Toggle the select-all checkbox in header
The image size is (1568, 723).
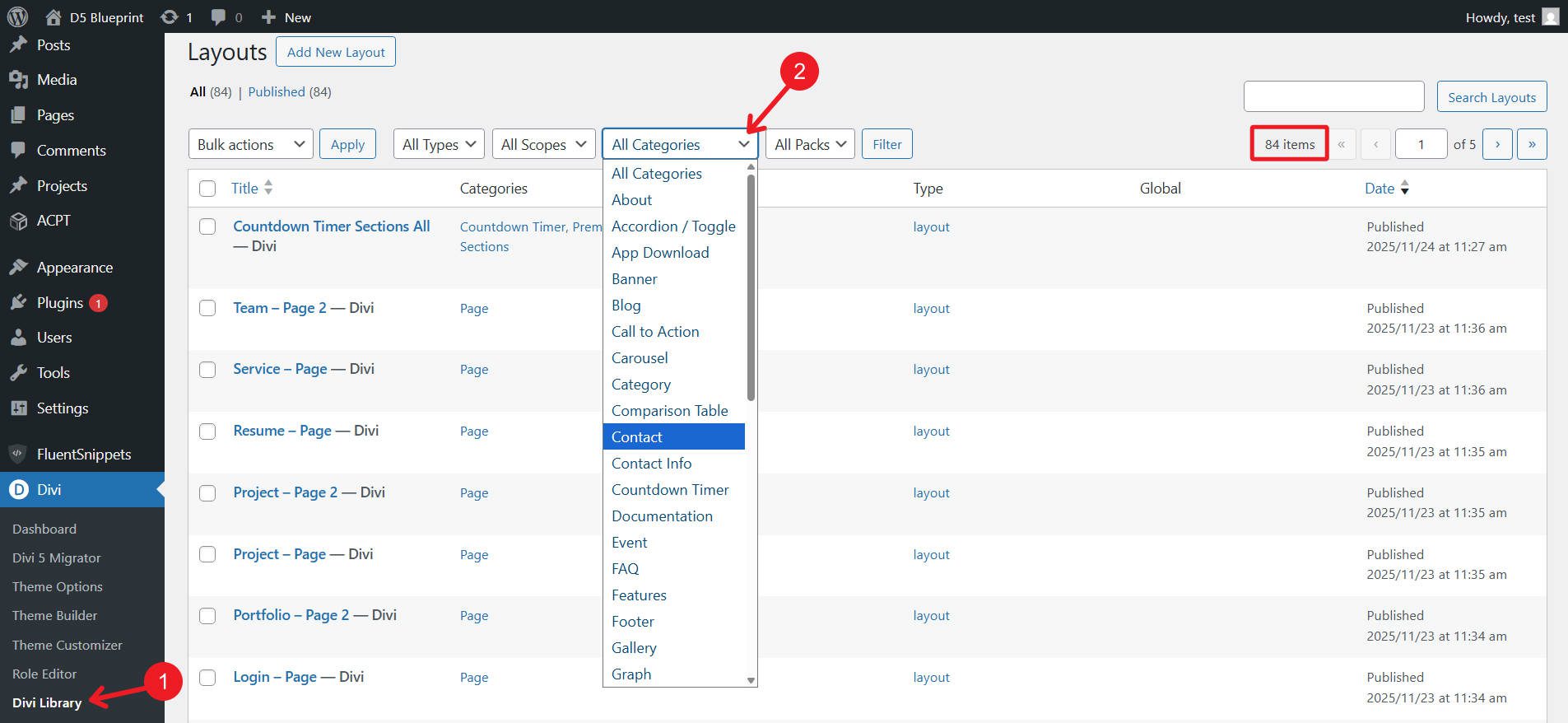[x=207, y=189]
